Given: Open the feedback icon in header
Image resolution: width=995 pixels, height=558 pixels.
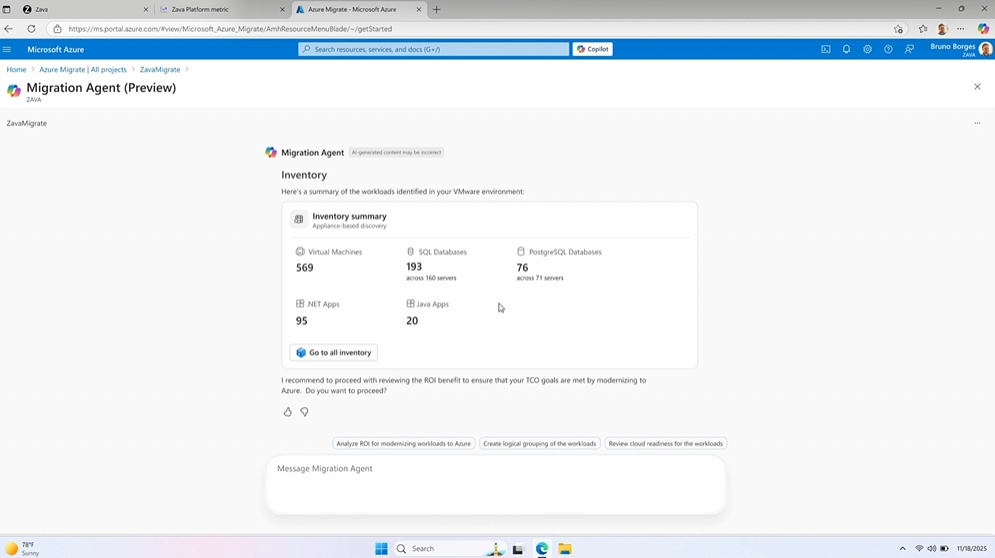Looking at the screenshot, I should click(909, 49).
